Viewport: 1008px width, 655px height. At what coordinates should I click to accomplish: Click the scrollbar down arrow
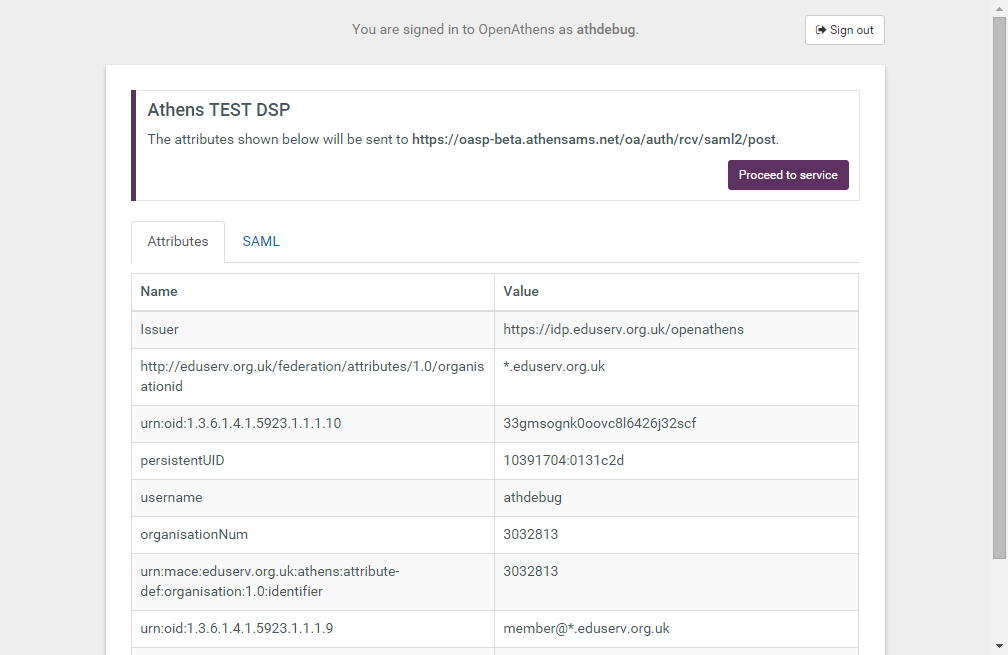coord(999,646)
